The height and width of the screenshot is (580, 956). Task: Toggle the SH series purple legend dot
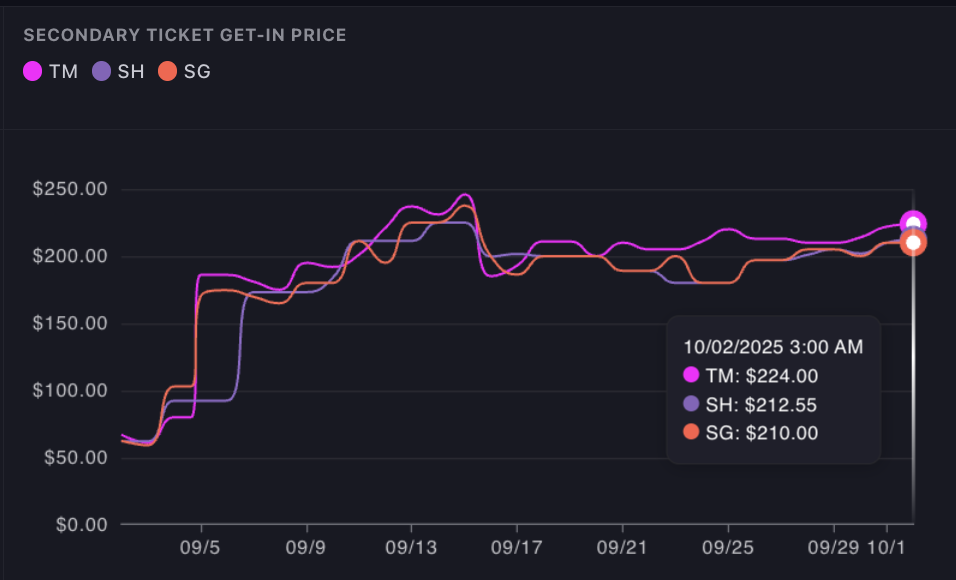pyautogui.click(x=102, y=71)
